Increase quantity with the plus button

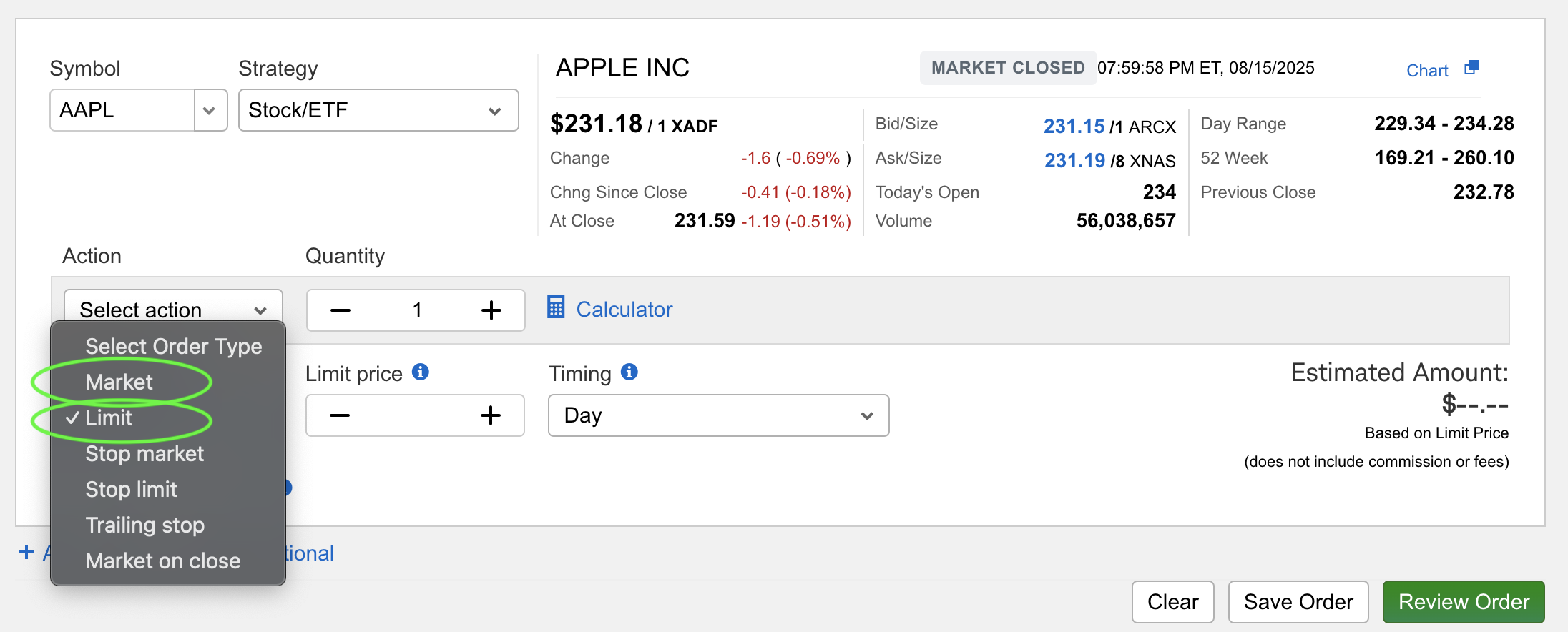[x=491, y=310]
